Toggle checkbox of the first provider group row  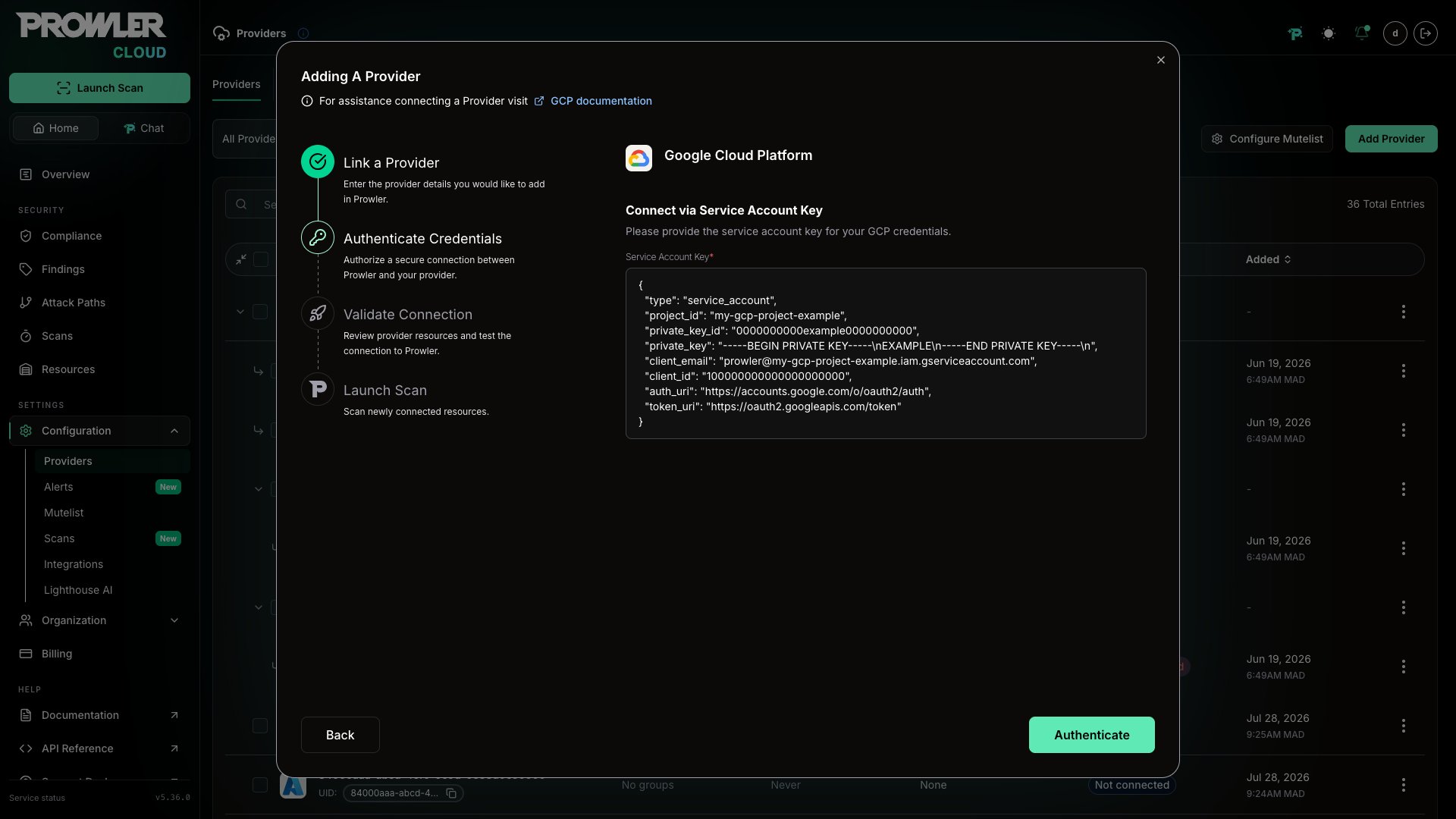260,312
